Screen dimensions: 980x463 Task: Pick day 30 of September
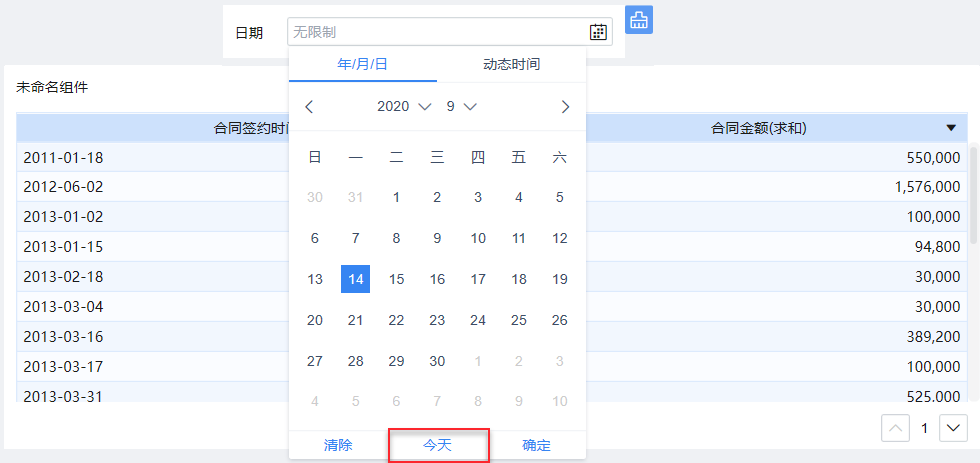437,361
